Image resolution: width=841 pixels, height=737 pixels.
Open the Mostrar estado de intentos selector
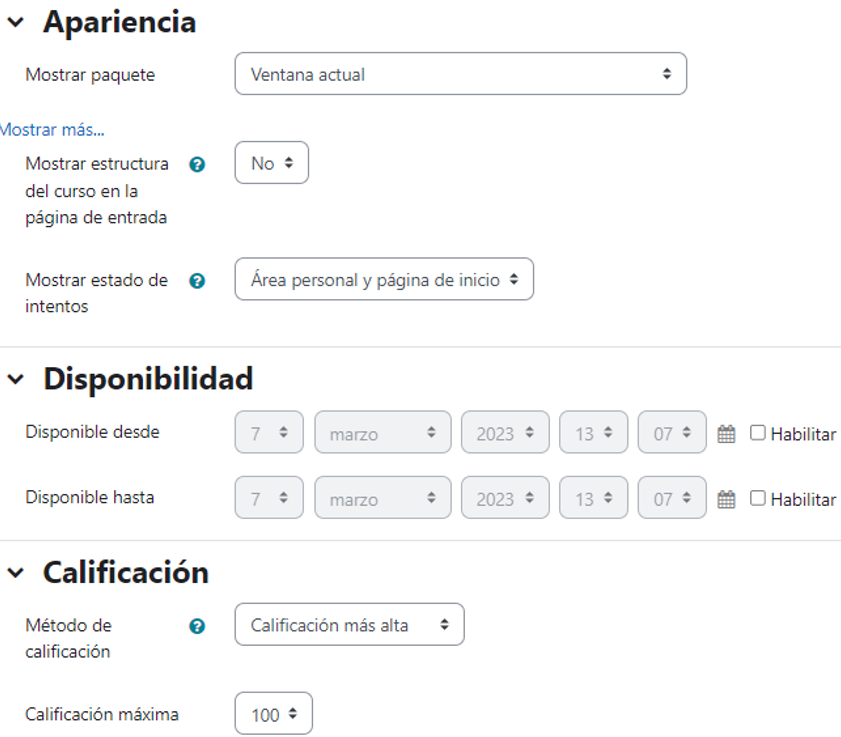384,279
